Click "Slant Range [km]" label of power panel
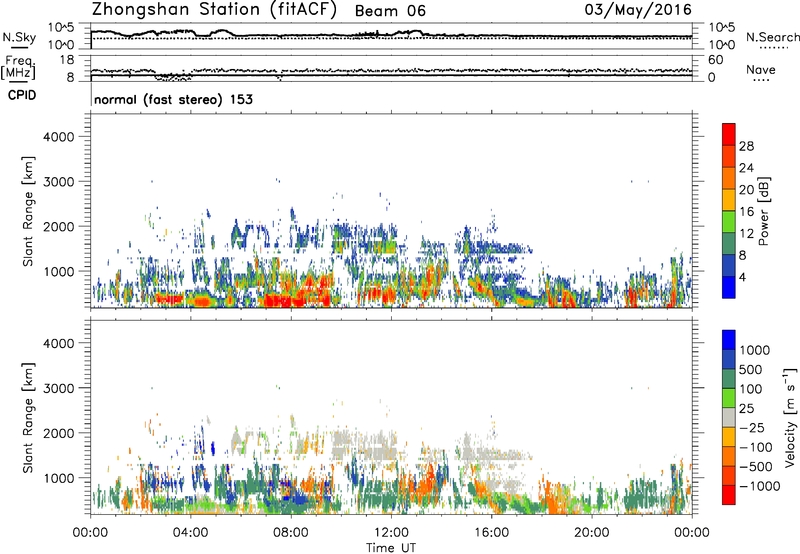The image size is (800, 554). click(x=28, y=211)
